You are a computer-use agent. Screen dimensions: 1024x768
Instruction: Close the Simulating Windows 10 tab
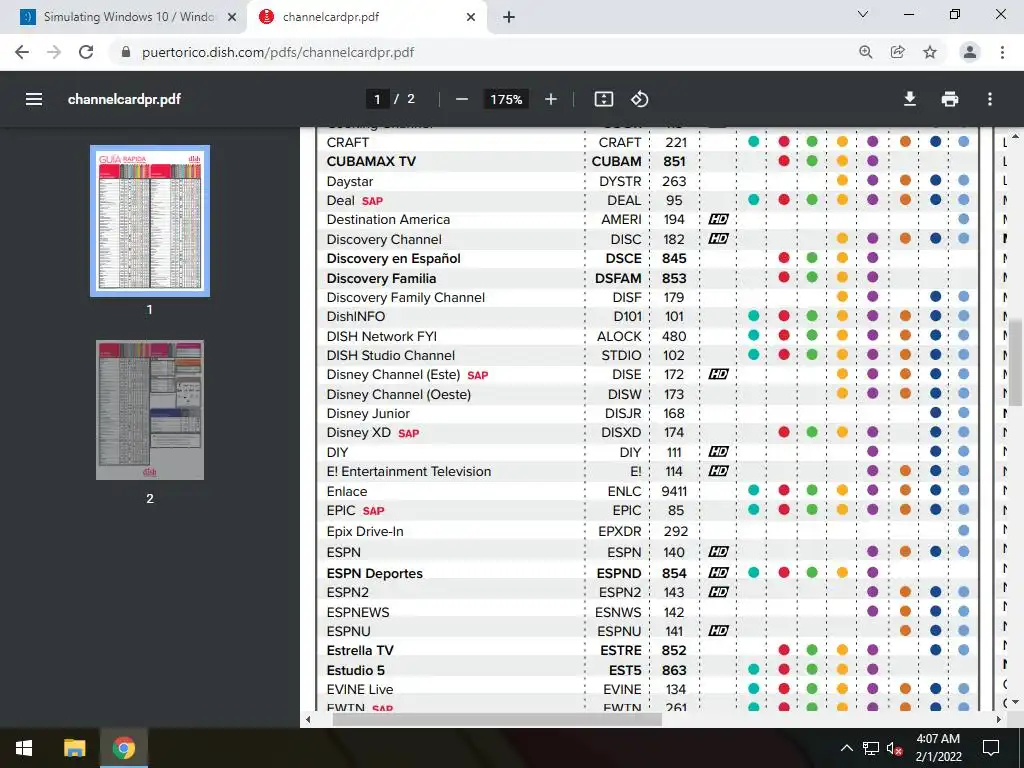pyautogui.click(x=232, y=17)
